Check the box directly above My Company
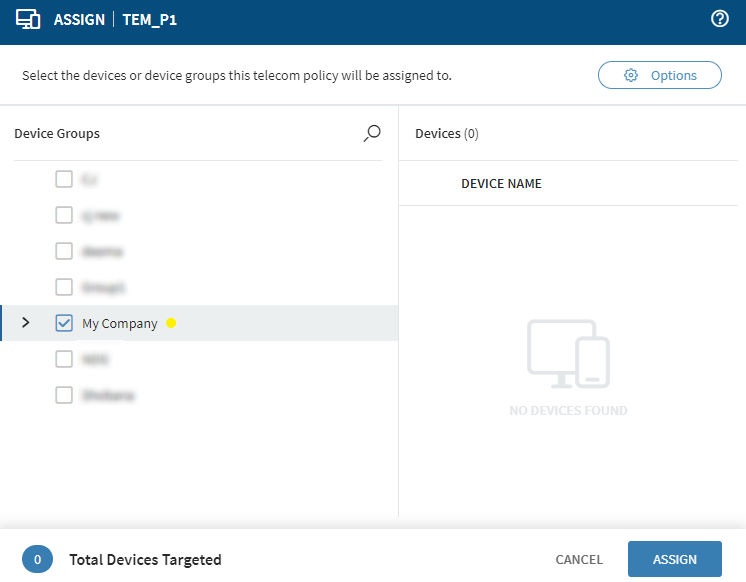 pos(64,287)
